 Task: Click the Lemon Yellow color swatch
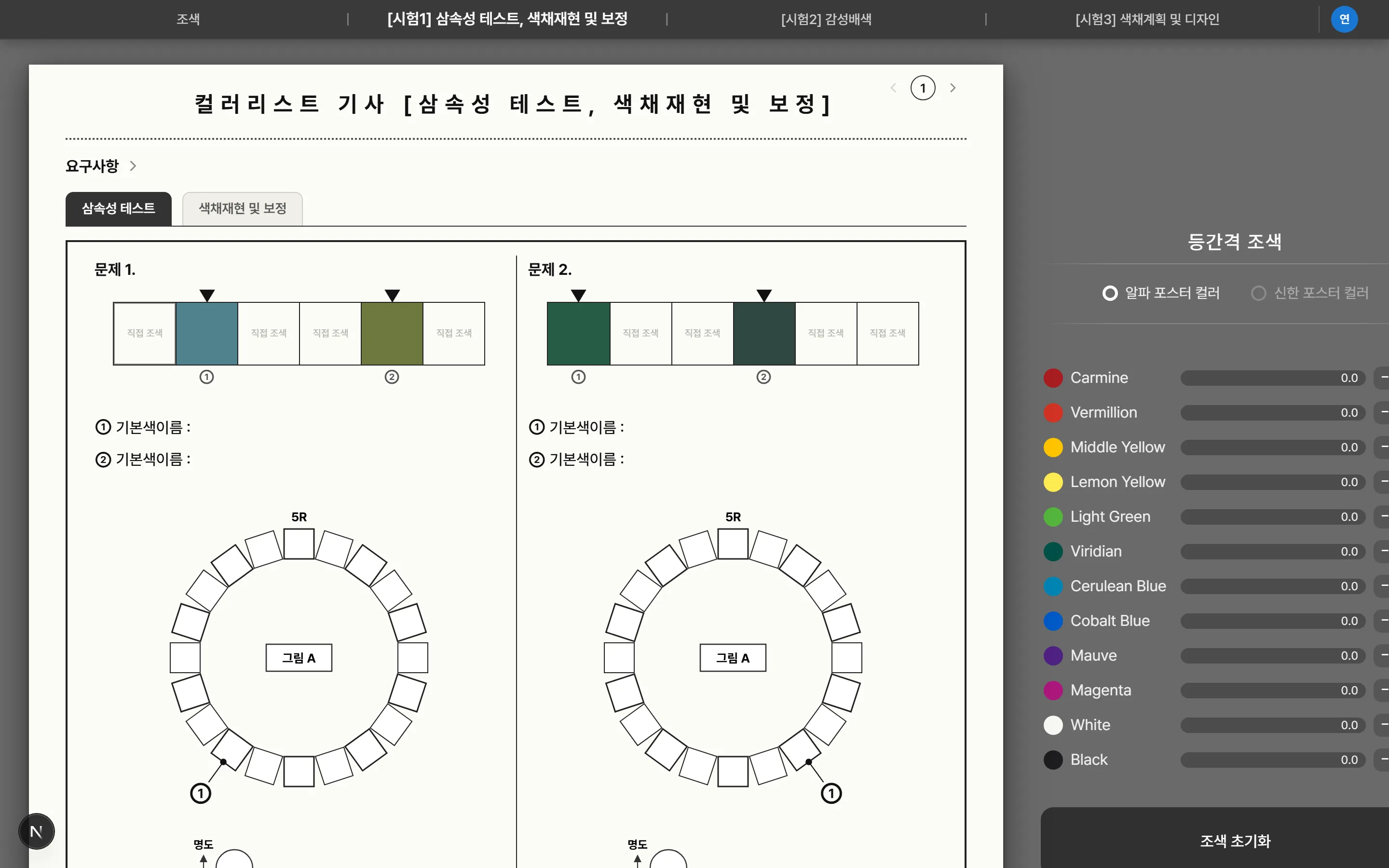pos(1053,482)
